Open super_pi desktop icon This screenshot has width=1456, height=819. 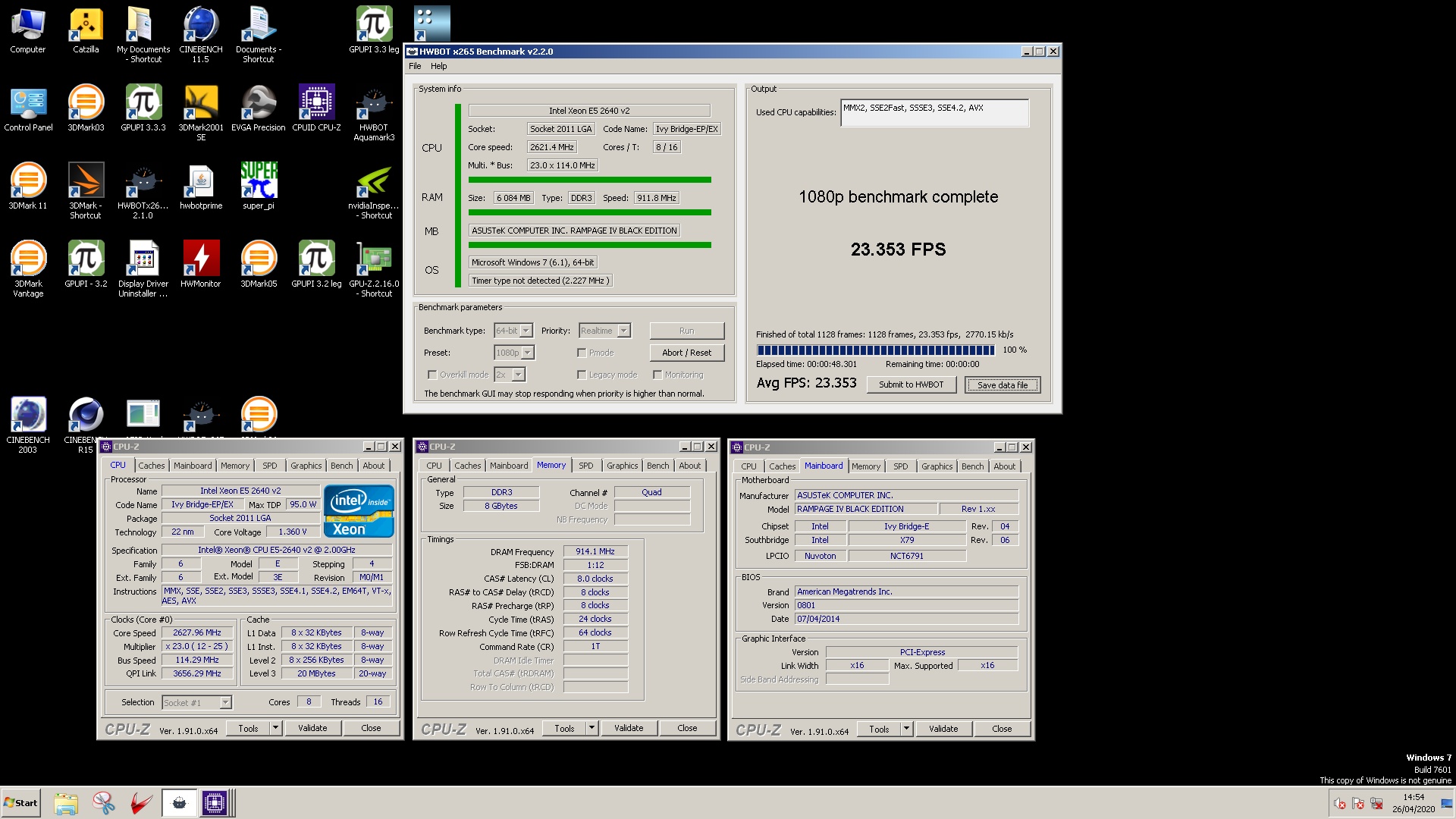pos(259,186)
